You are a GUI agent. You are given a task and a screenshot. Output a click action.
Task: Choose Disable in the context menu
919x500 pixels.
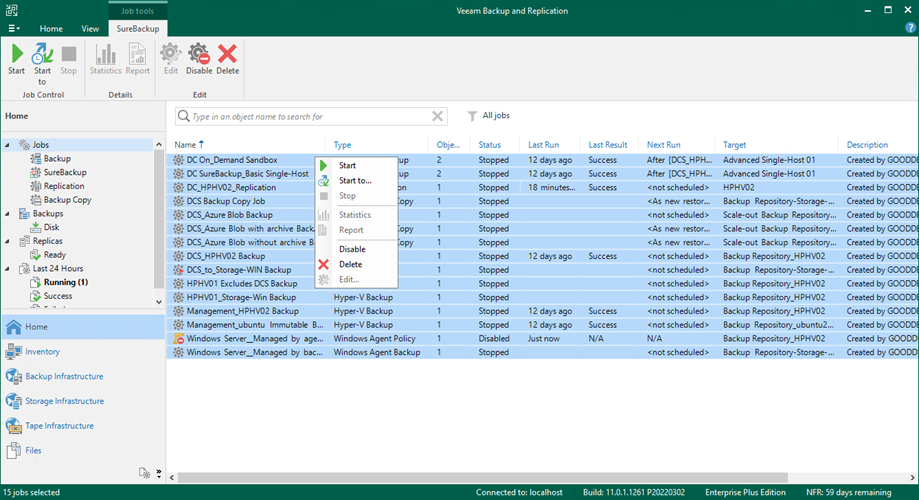(356, 249)
